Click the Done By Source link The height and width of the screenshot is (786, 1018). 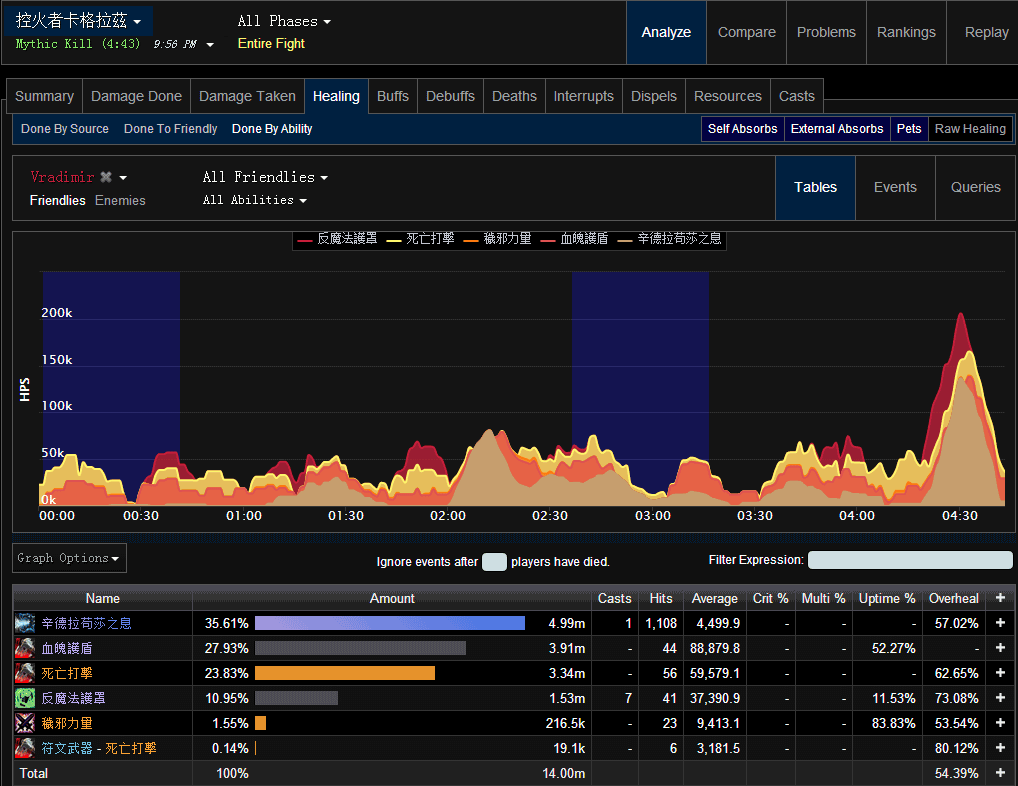[x=65, y=129]
